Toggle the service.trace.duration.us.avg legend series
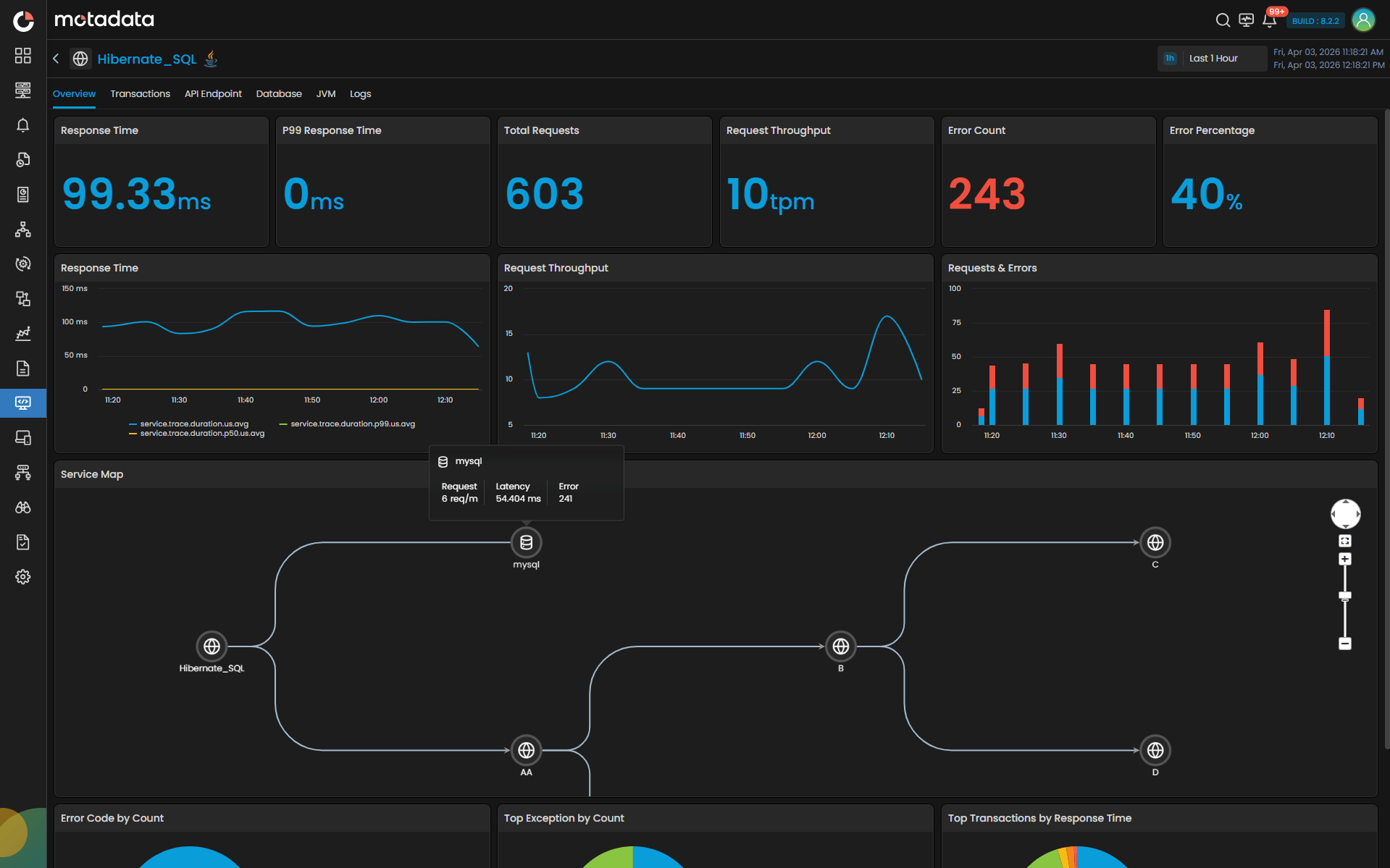This screenshot has height=868, width=1390. (x=194, y=424)
